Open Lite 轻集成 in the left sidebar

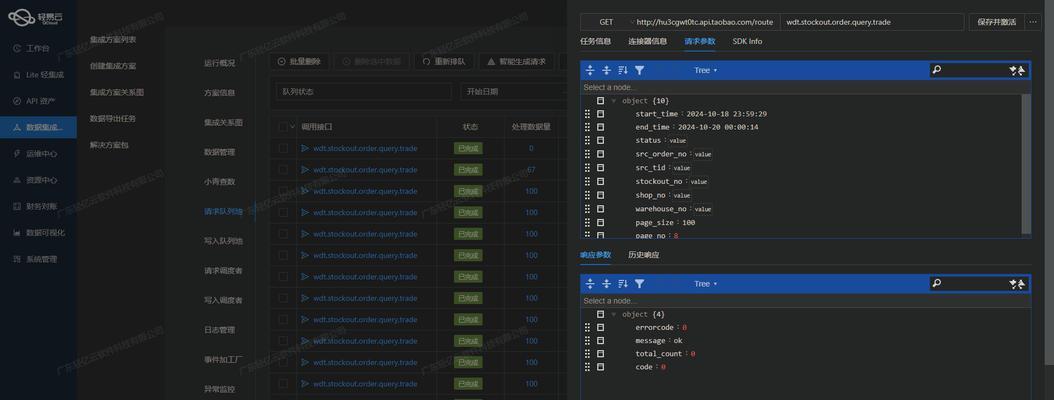38,75
